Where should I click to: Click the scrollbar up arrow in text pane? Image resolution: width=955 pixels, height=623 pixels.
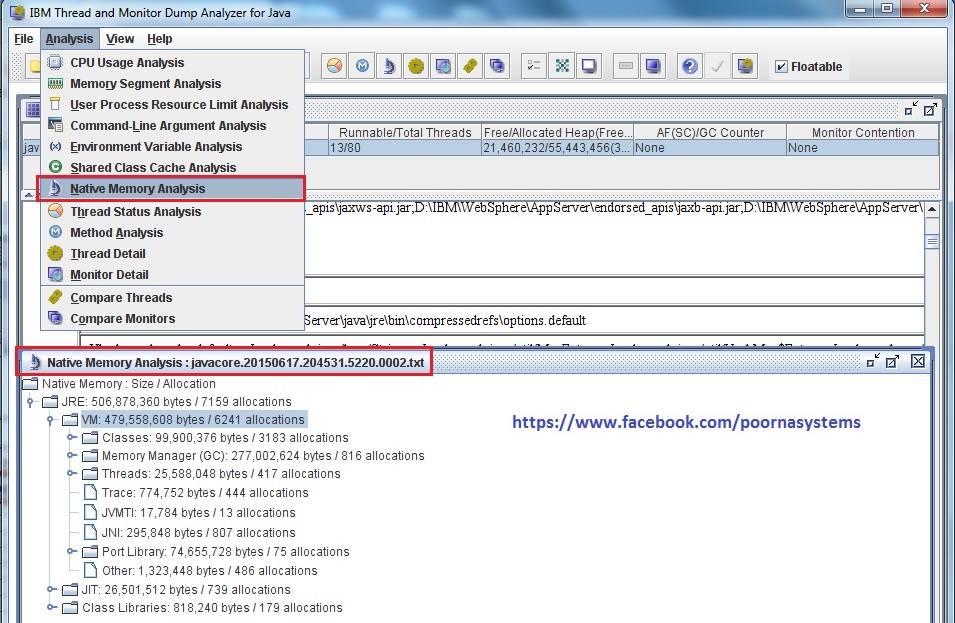click(932, 209)
